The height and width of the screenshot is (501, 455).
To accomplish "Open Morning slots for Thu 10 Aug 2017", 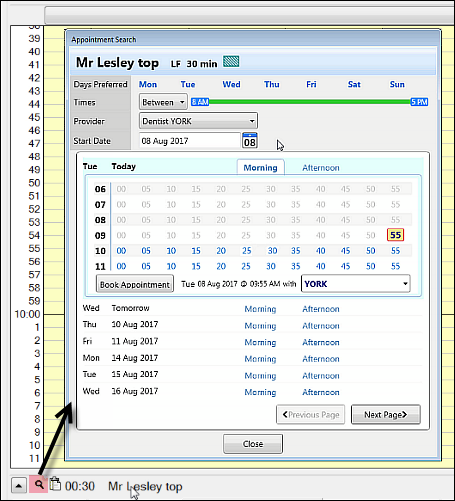I will (x=260, y=325).
